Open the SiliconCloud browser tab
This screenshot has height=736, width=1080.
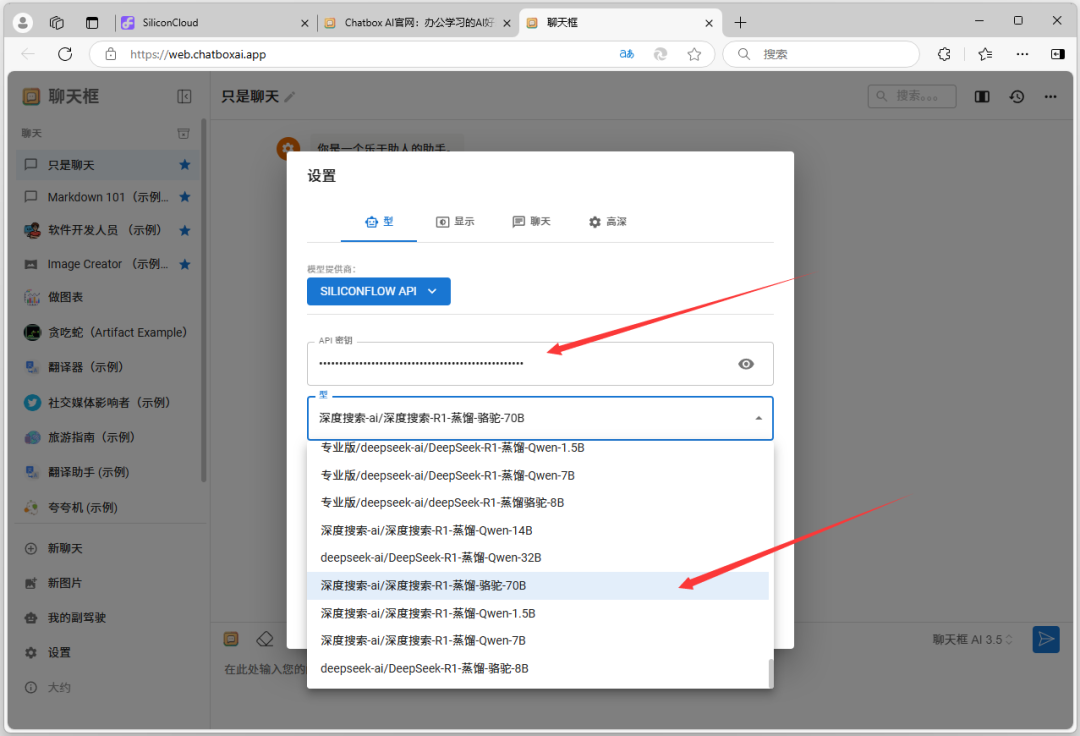pyautogui.click(x=214, y=23)
